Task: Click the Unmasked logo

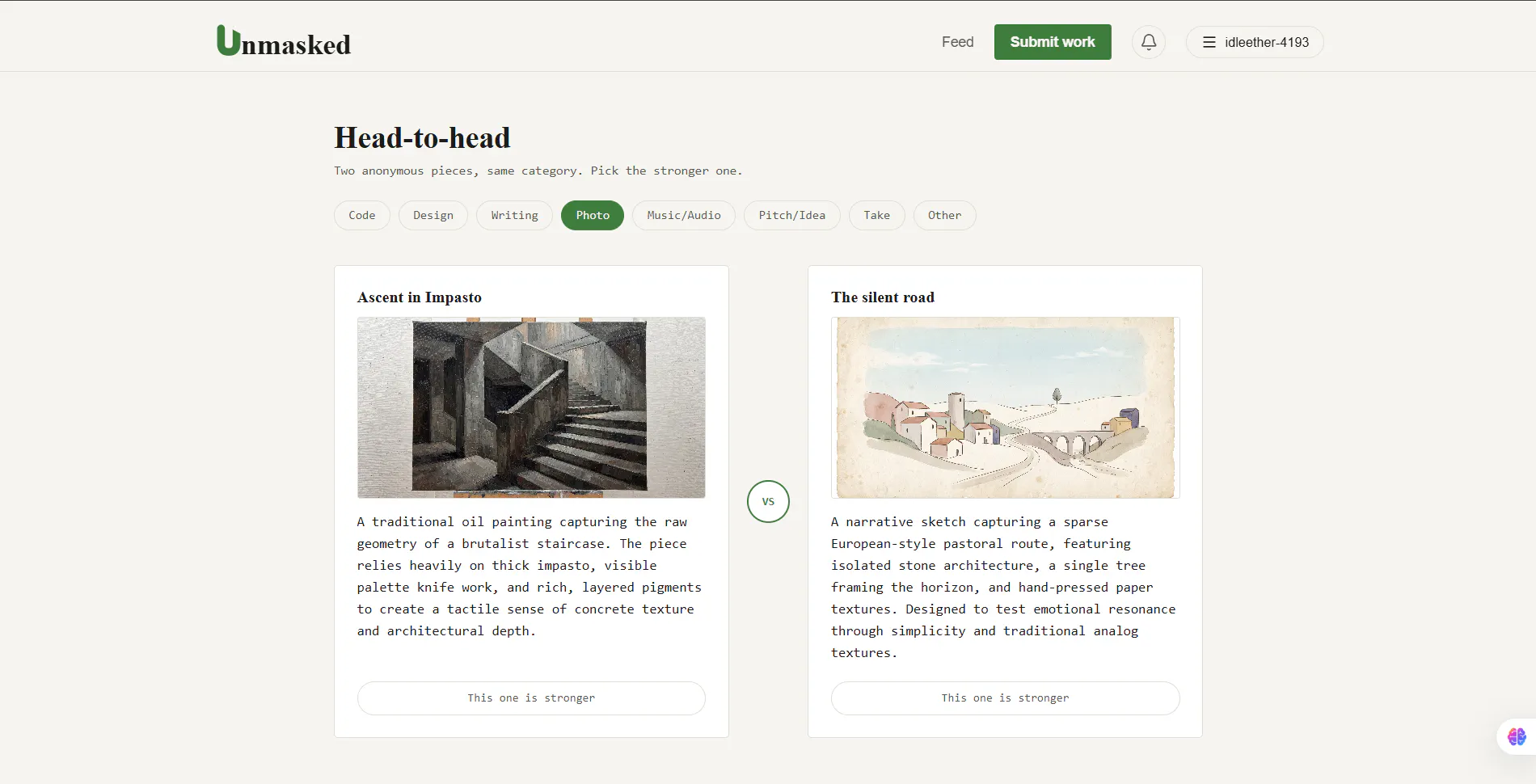Action: 284,42
